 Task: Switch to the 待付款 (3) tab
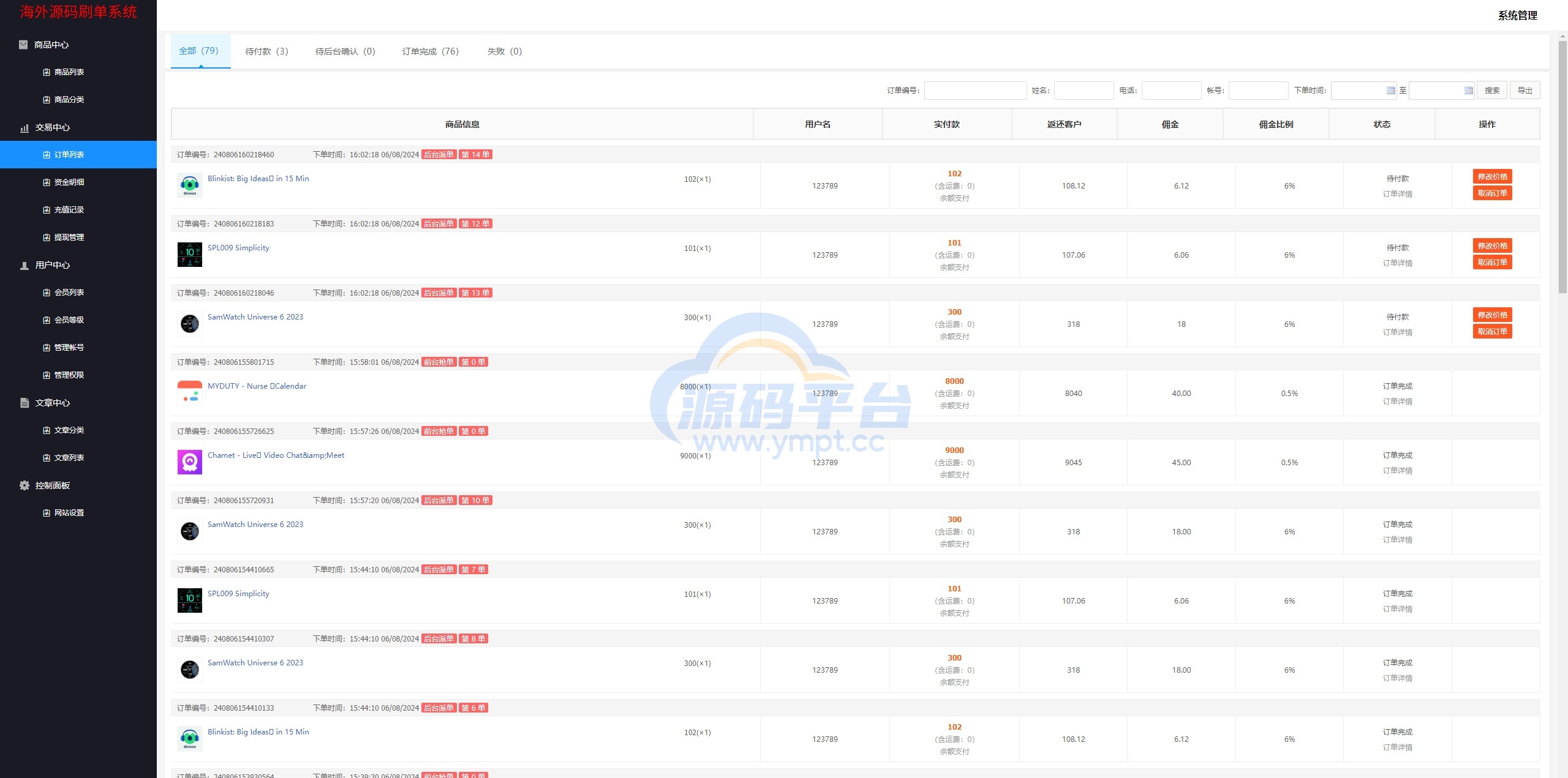266,51
